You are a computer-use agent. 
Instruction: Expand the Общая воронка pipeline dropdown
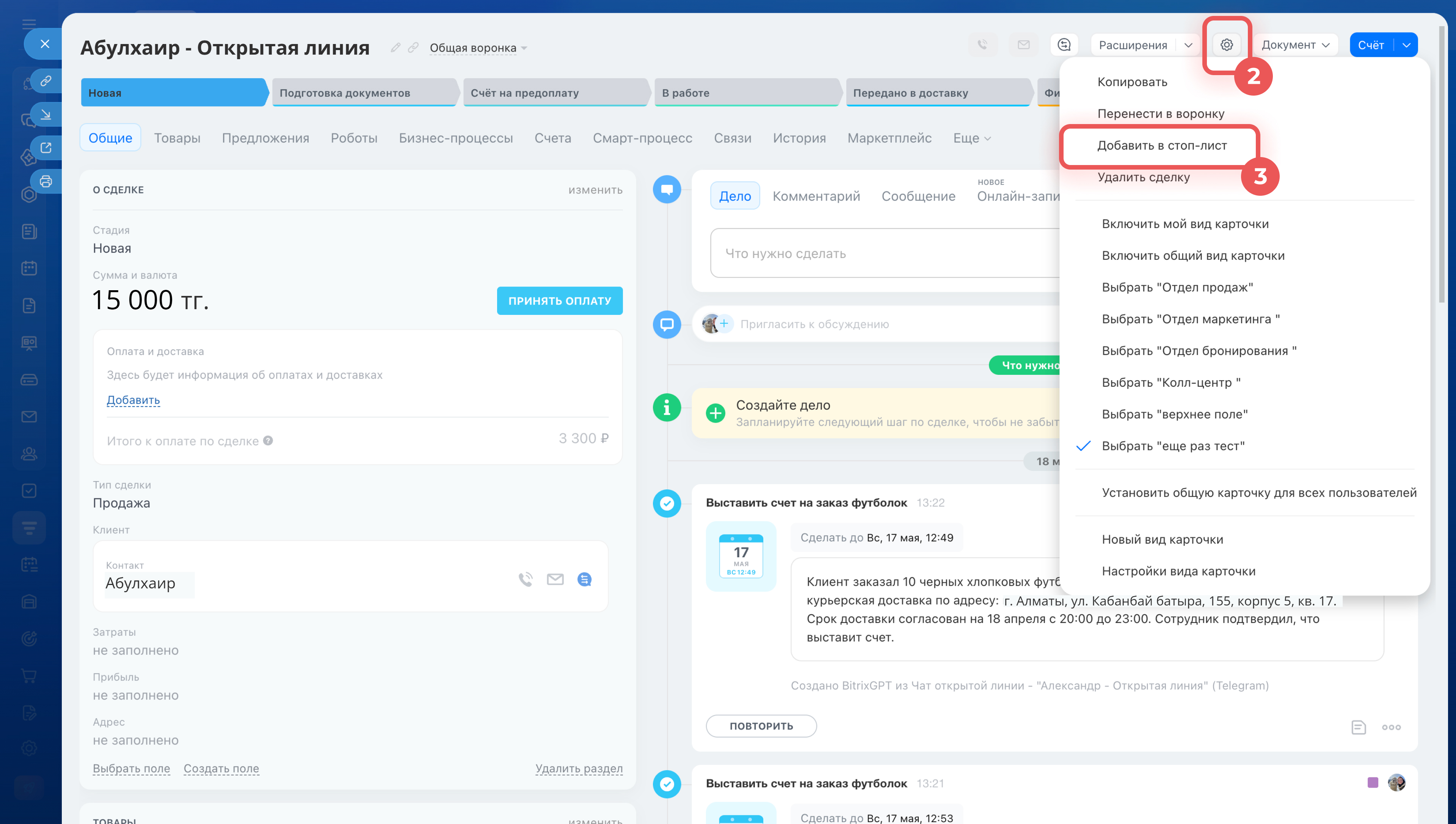tap(479, 48)
